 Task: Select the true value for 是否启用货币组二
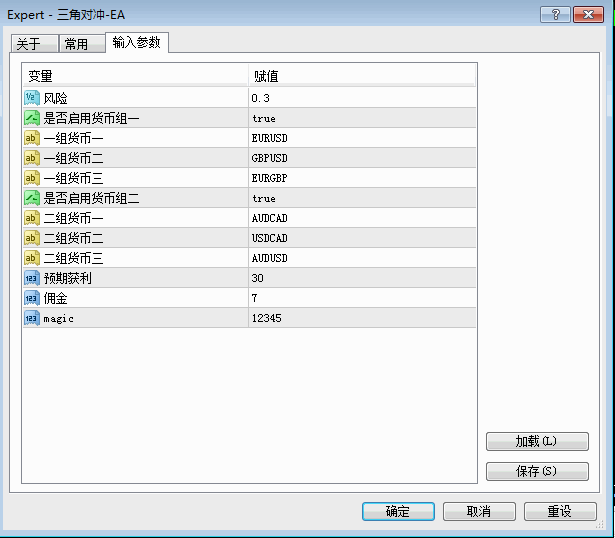tap(264, 198)
